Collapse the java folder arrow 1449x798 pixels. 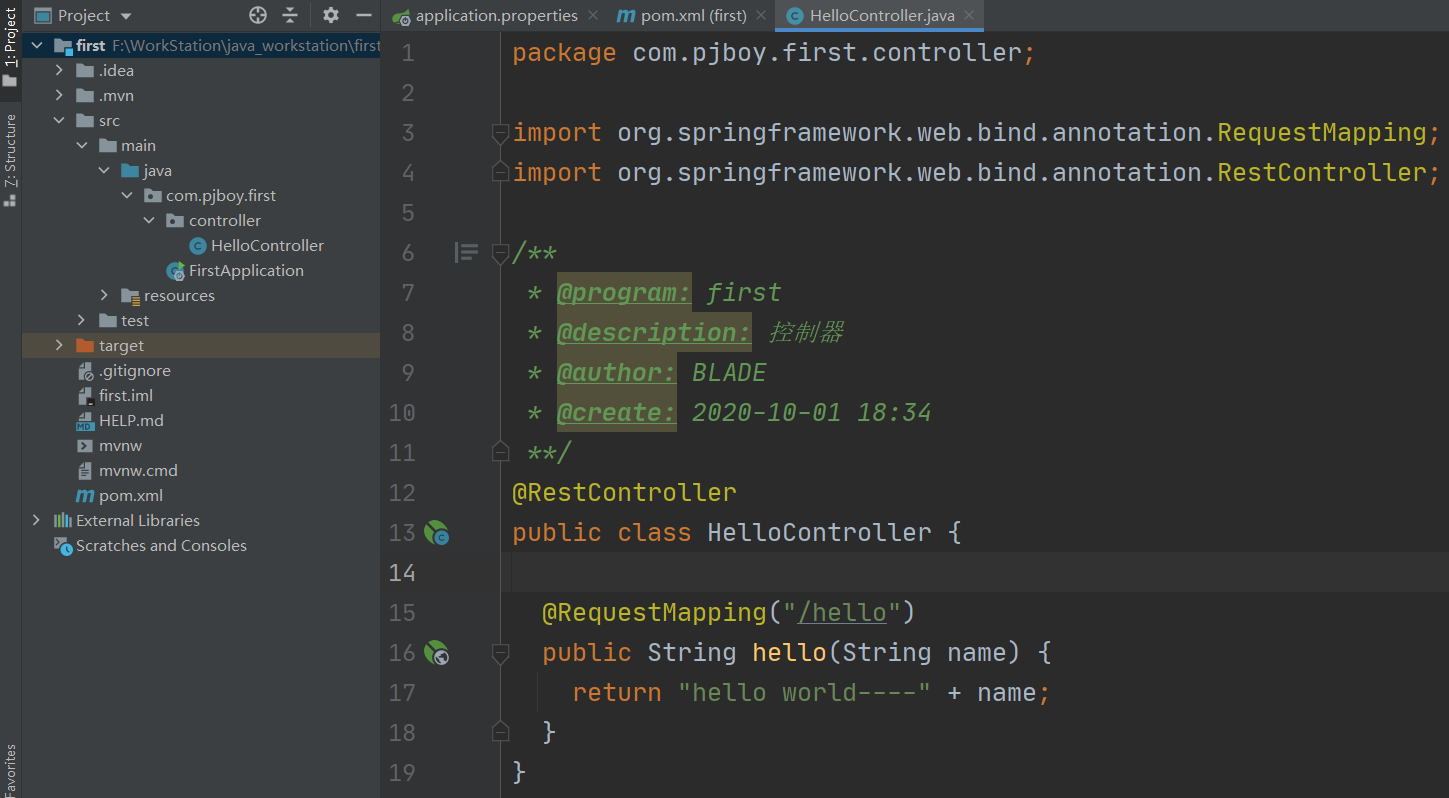click(x=104, y=170)
